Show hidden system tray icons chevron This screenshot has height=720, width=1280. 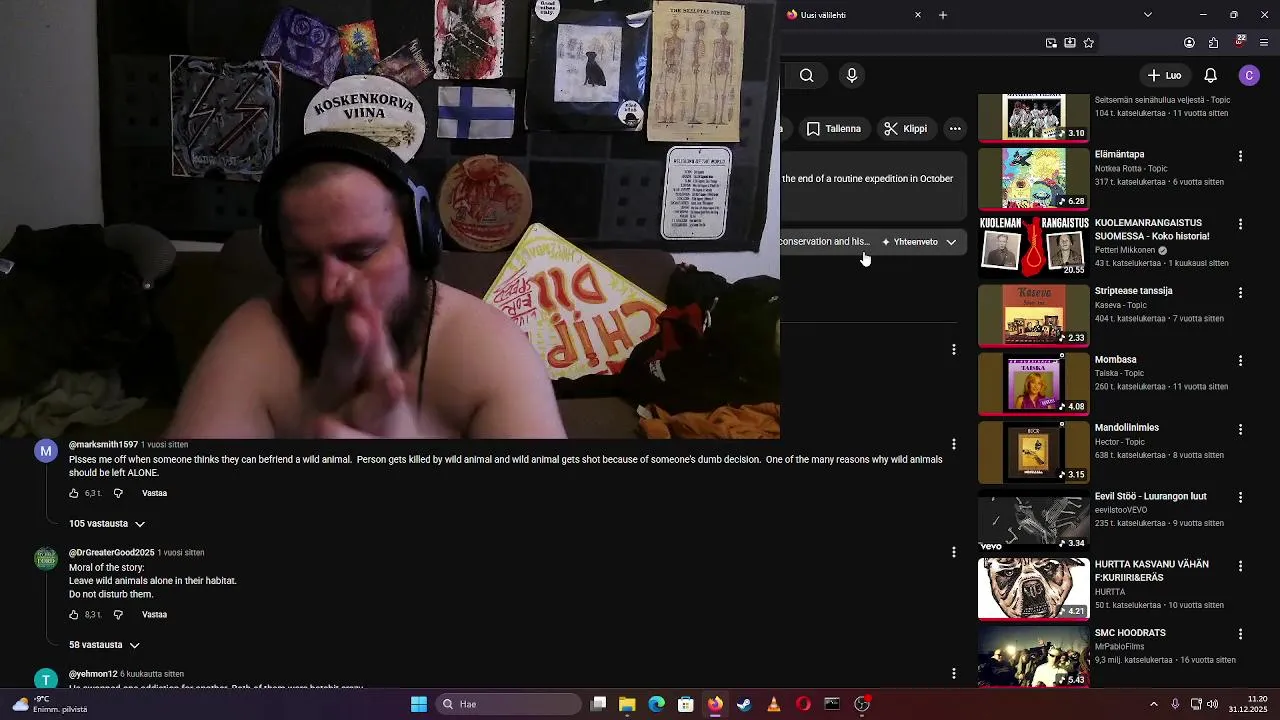coord(1153,704)
